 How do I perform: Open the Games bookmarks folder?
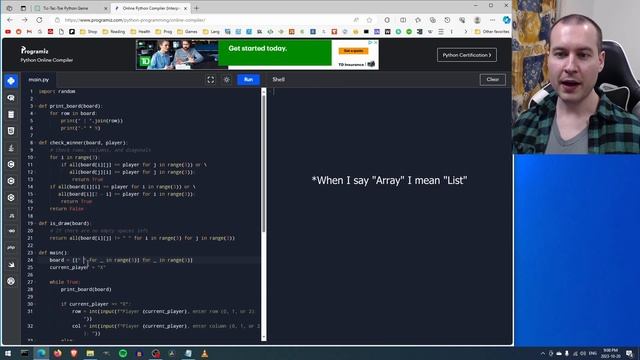pyautogui.click(x=188, y=31)
